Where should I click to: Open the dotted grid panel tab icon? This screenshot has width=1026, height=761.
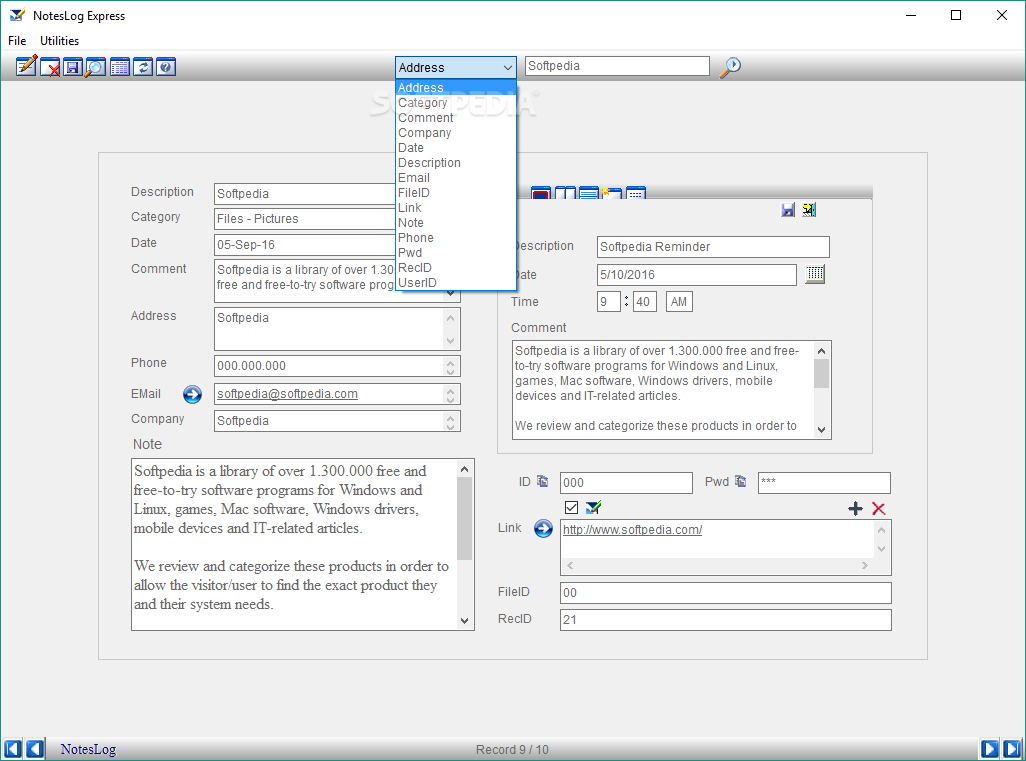(635, 193)
